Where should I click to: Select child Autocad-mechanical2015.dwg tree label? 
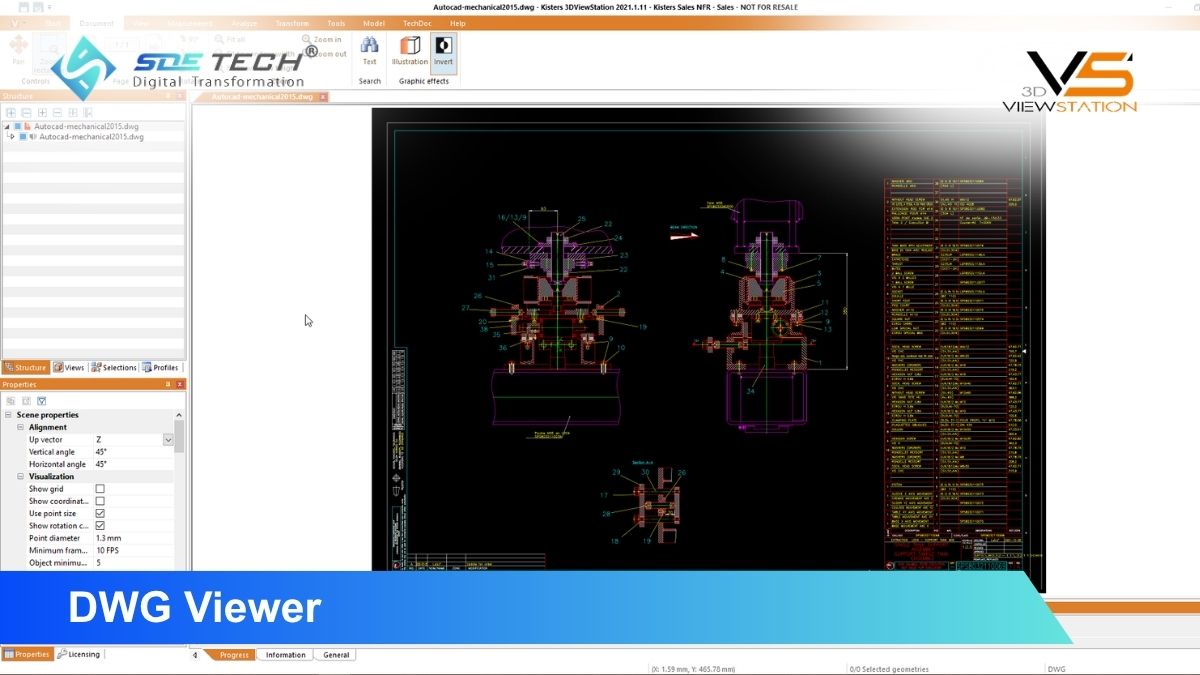[91, 137]
